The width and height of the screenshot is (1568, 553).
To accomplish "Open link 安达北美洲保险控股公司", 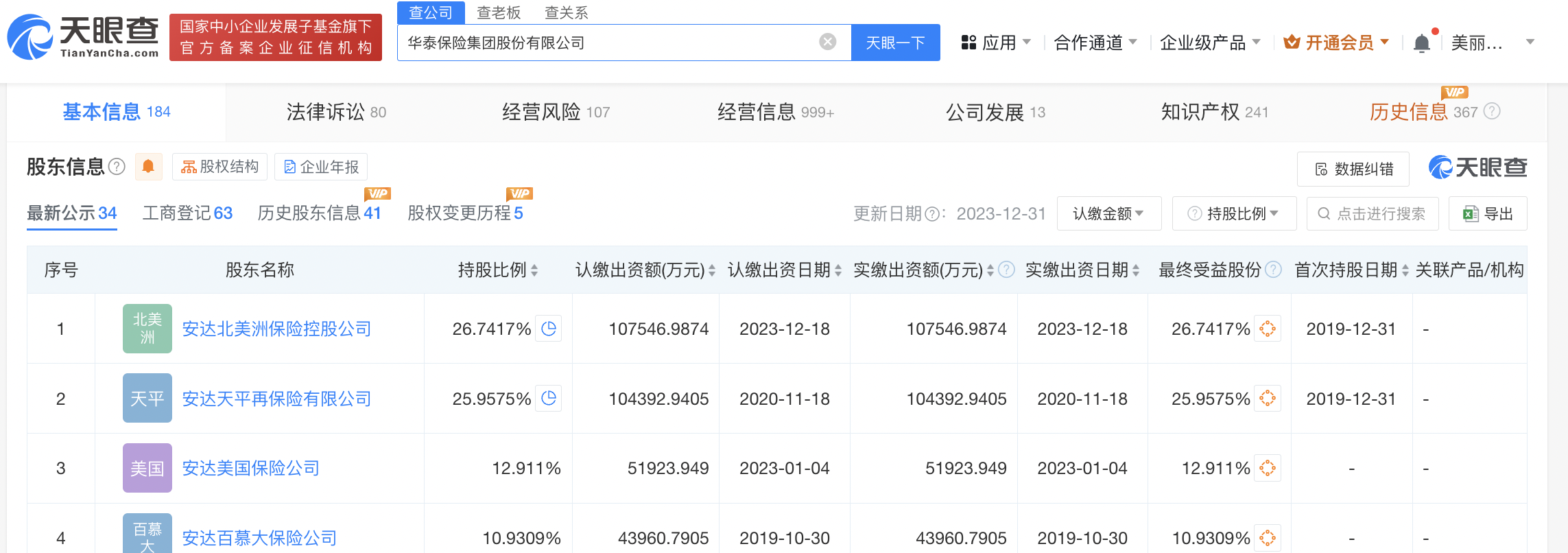I will tap(276, 329).
